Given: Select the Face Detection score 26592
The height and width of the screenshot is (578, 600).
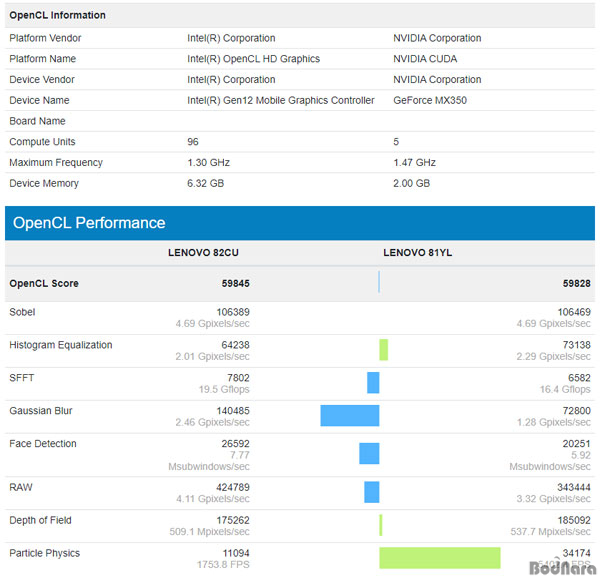Looking at the screenshot, I should point(236,444).
